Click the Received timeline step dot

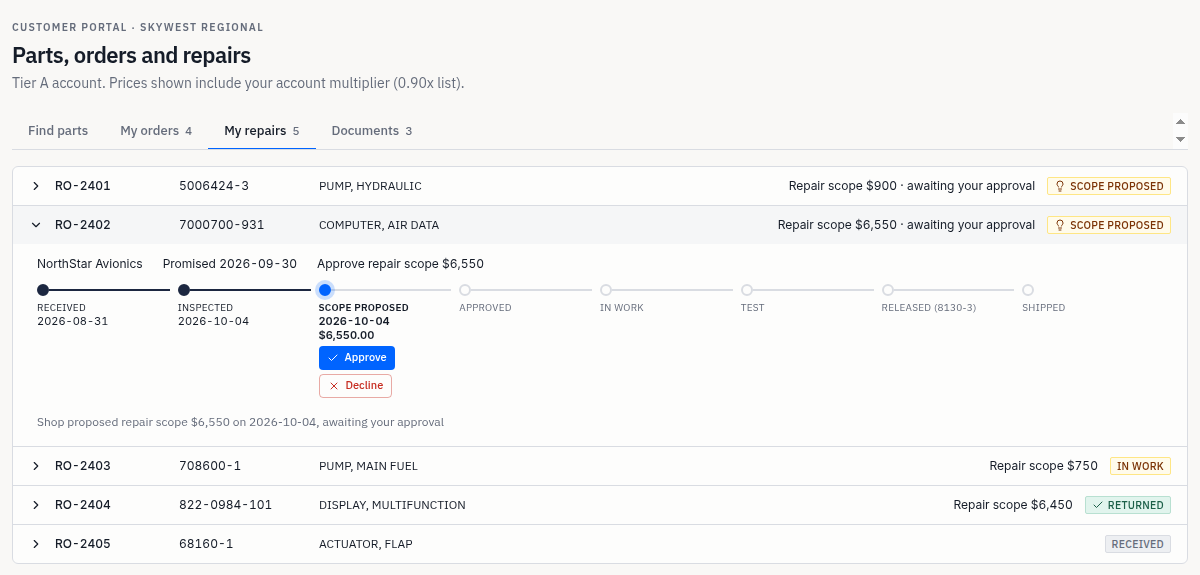[x=43, y=290]
